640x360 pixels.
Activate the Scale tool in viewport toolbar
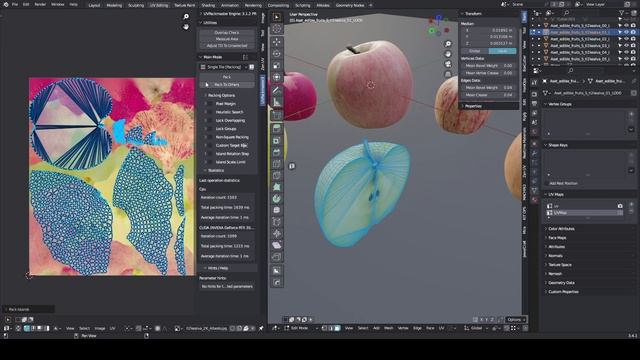[277, 65]
